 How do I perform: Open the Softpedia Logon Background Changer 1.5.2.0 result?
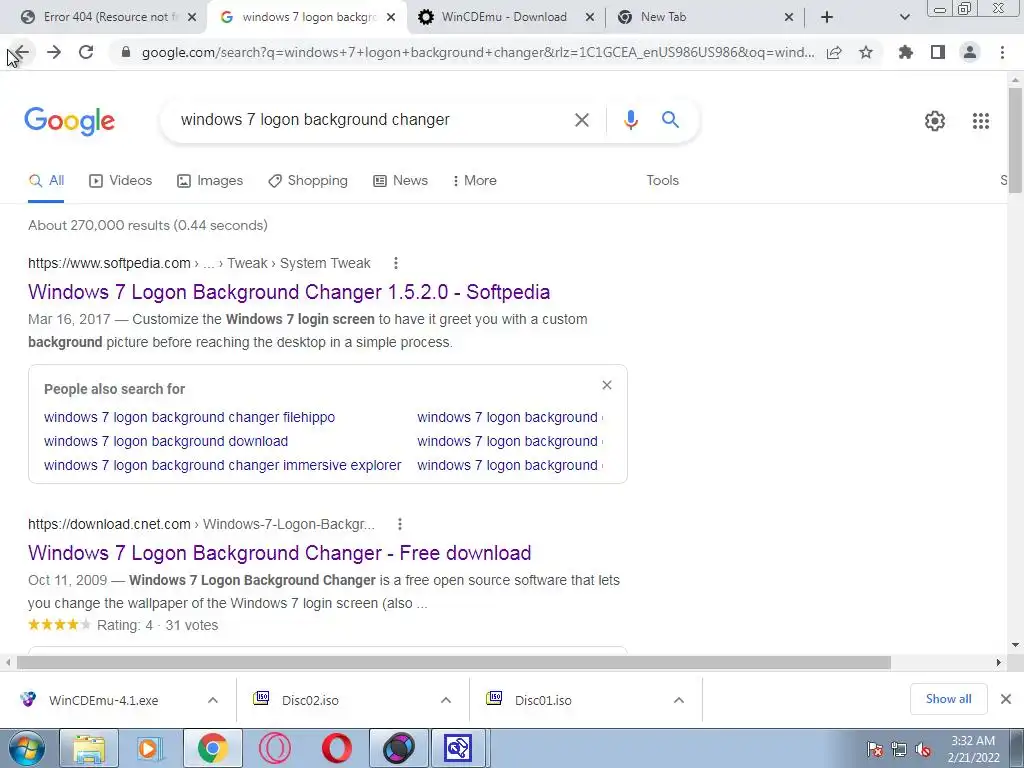click(x=289, y=292)
